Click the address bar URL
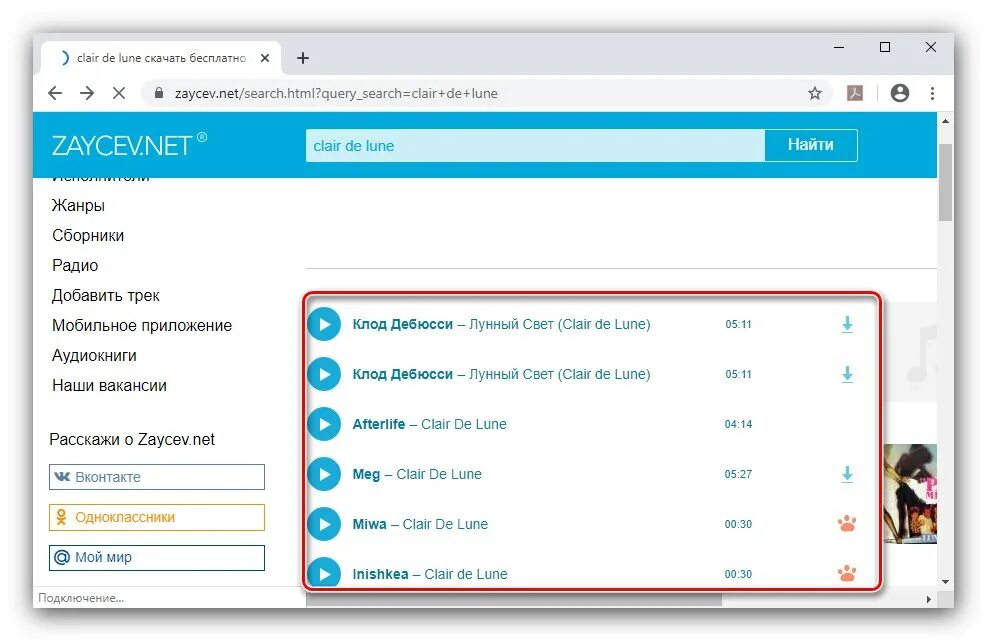 [x=336, y=93]
